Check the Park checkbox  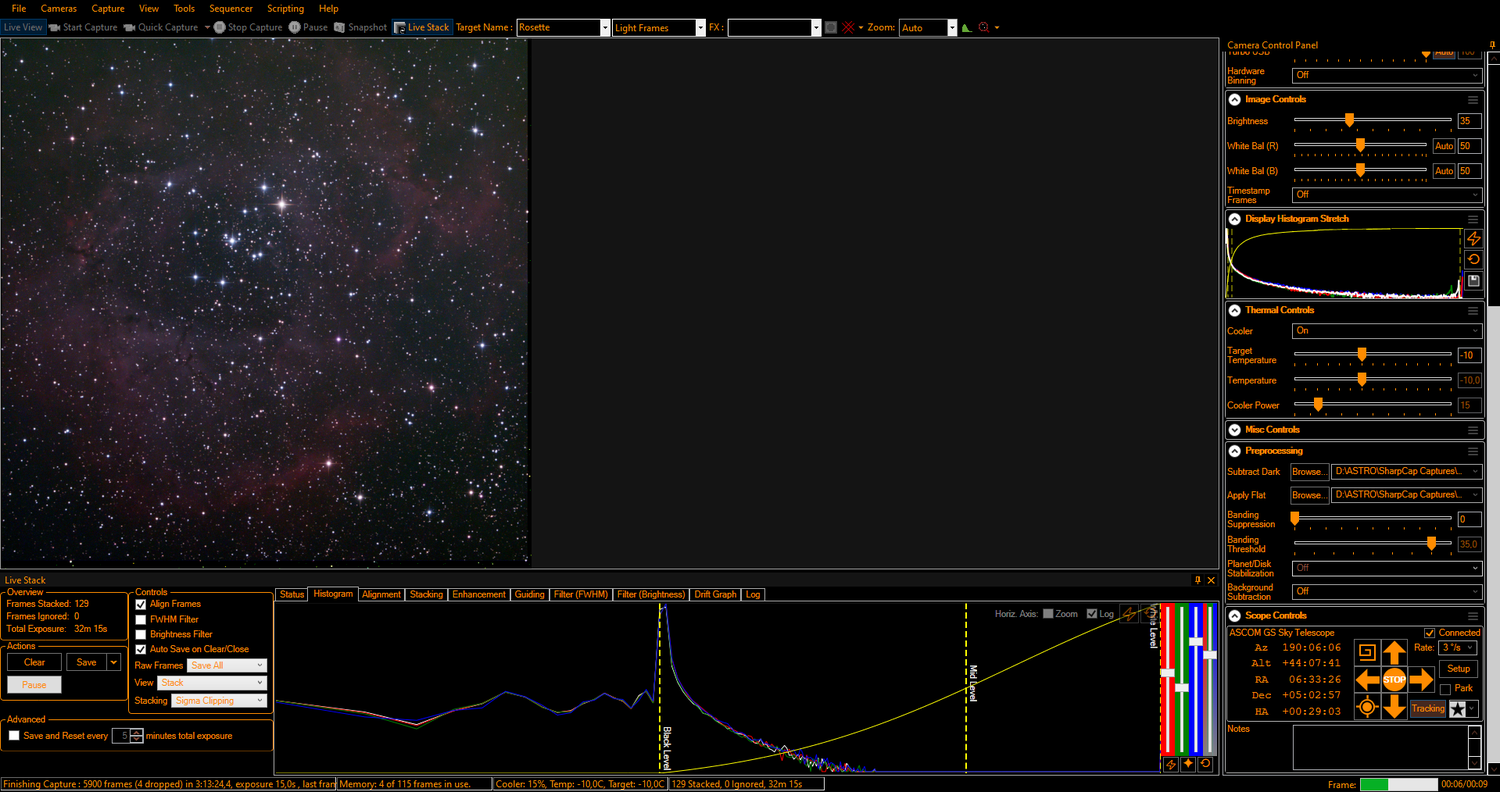[1445, 689]
